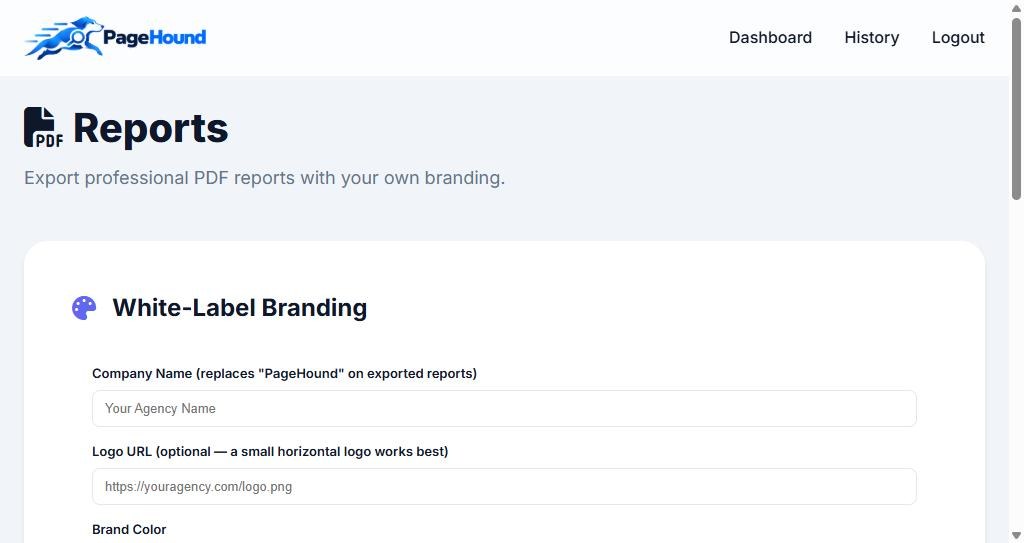The height and width of the screenshot is (543, 1024).
Task: Click the scrollbar up arrow
Action: pyautogui.click(x=1016, y=7)
